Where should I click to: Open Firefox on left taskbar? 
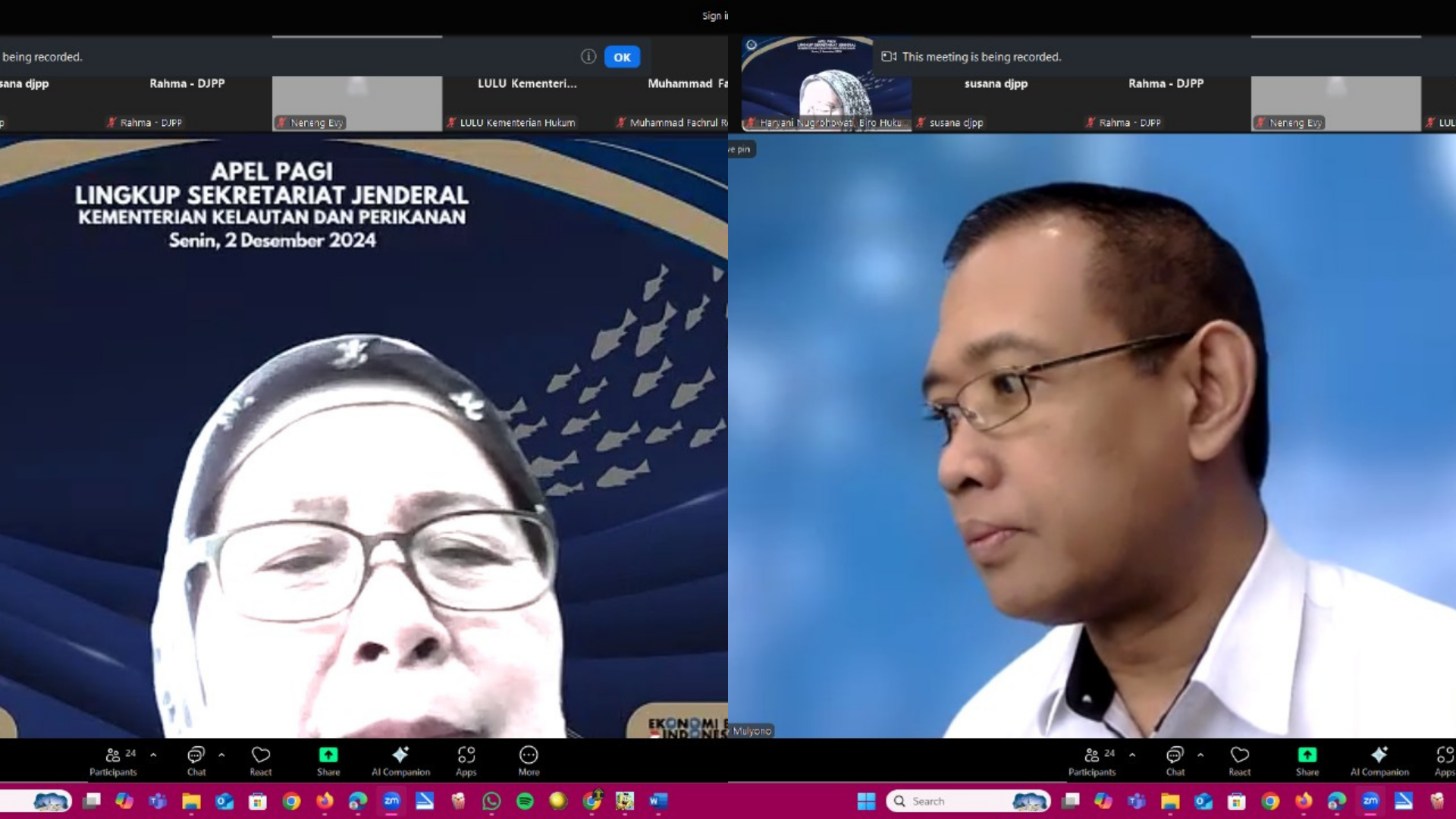(x=325, y=801)
